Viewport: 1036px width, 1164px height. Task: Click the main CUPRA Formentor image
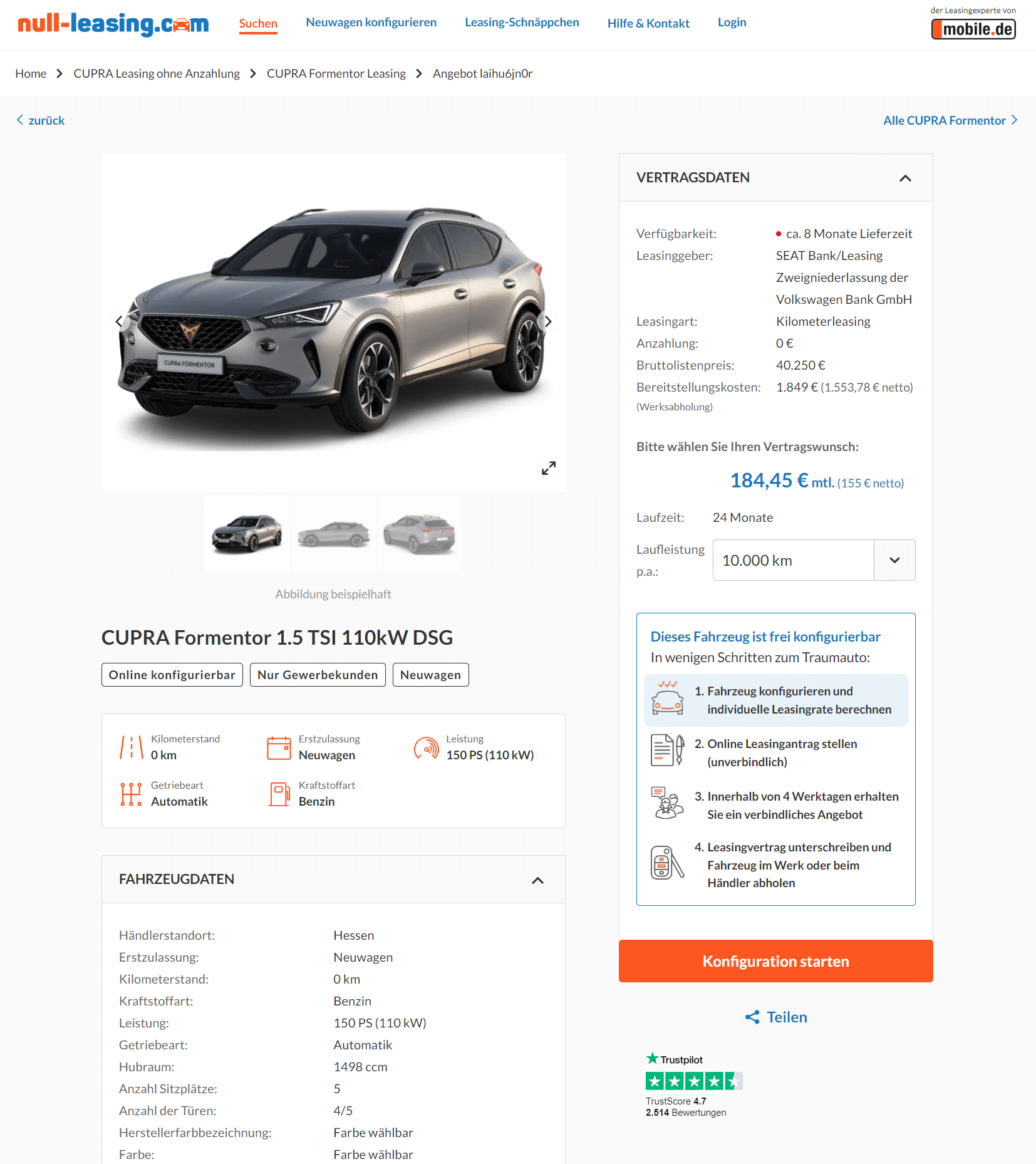333,323
